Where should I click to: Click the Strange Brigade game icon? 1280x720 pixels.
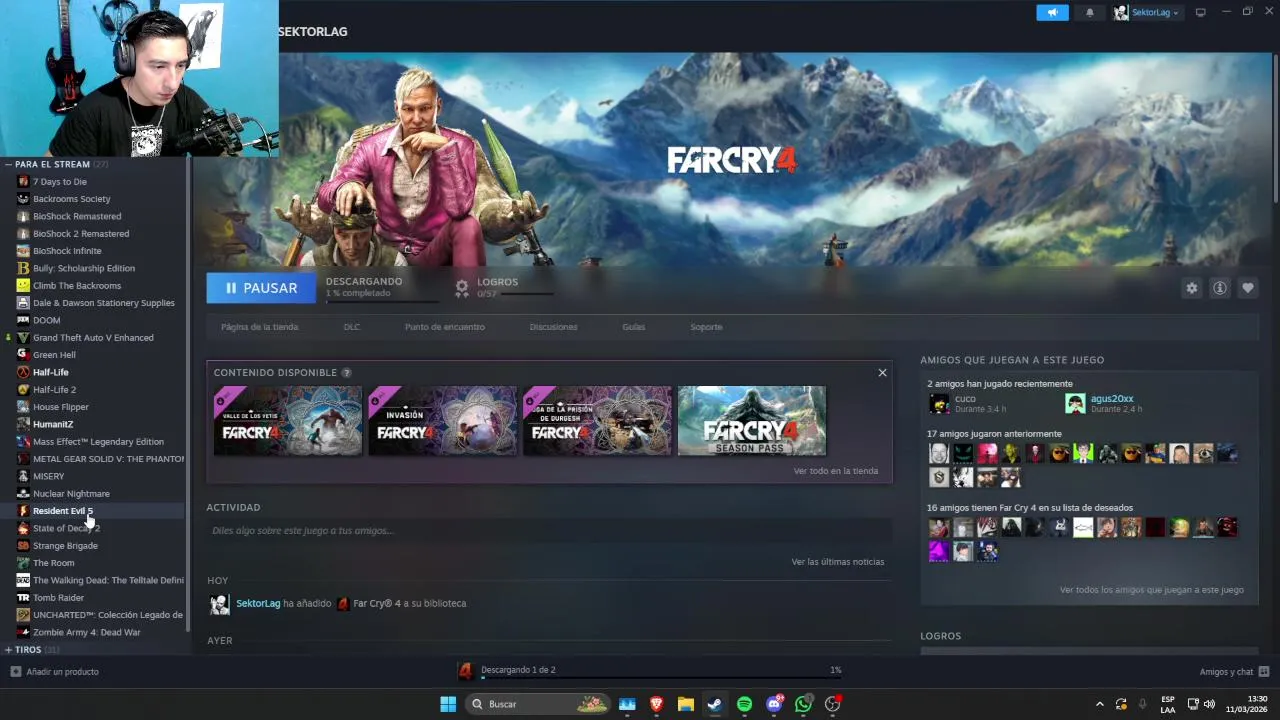[23, 546]
